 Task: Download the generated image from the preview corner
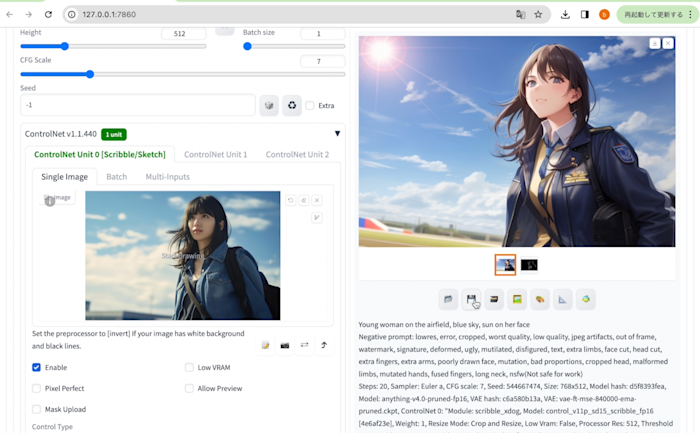tap(654, 43)
